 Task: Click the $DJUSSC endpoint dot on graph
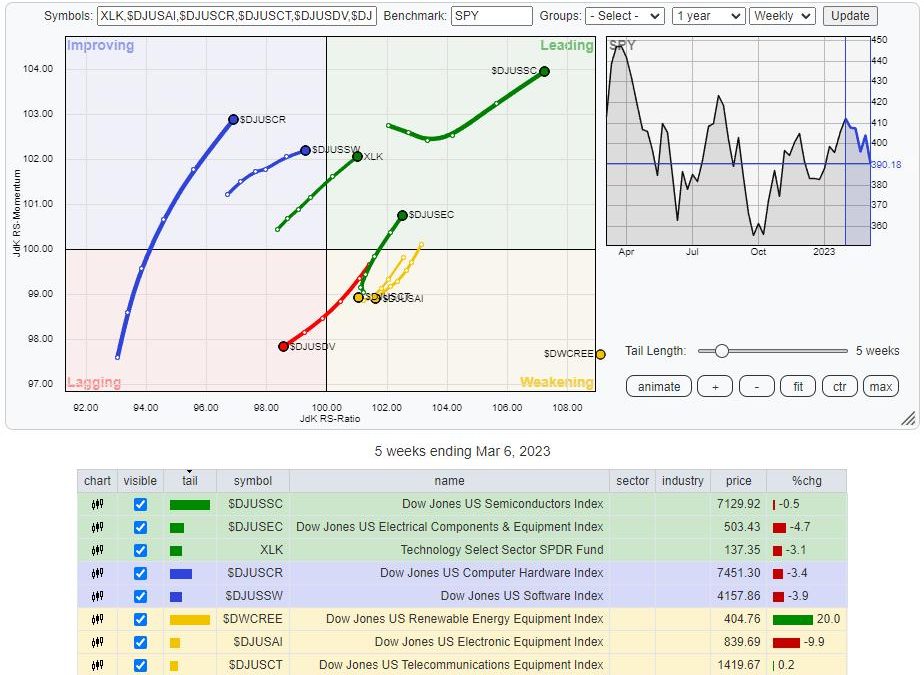click(544, 71)
